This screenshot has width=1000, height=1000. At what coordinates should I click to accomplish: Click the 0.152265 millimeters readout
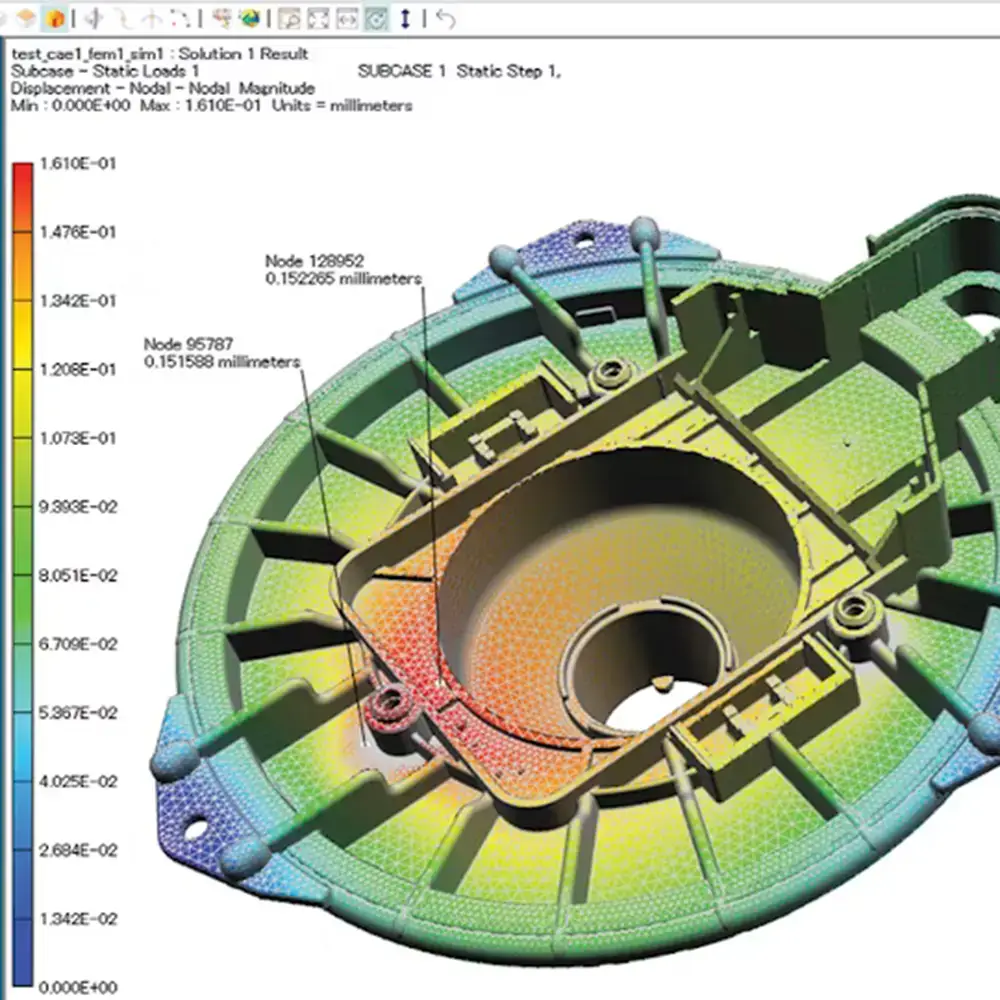pyautogui.click(x=344, y=279)
